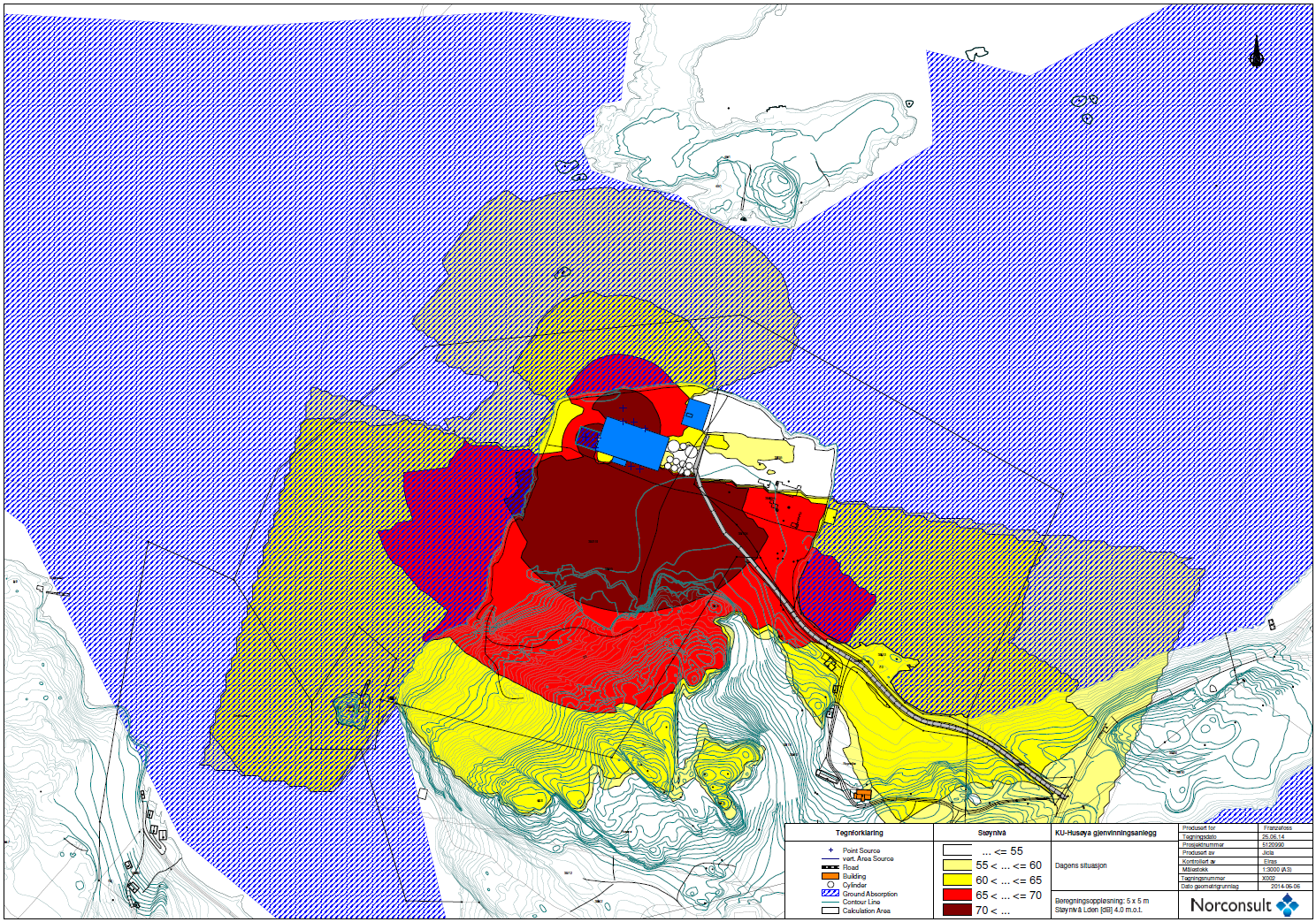Click the "5120990" project number
The width and height of the screenshot is (1316, 922).
pos(1273,845)
